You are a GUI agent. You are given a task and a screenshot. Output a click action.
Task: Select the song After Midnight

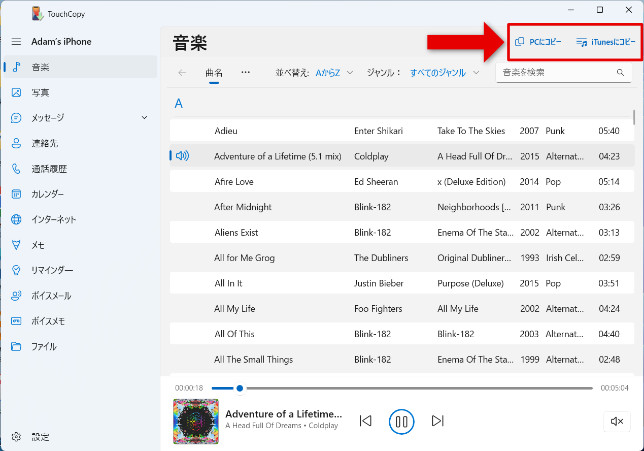tap(402, 207)
